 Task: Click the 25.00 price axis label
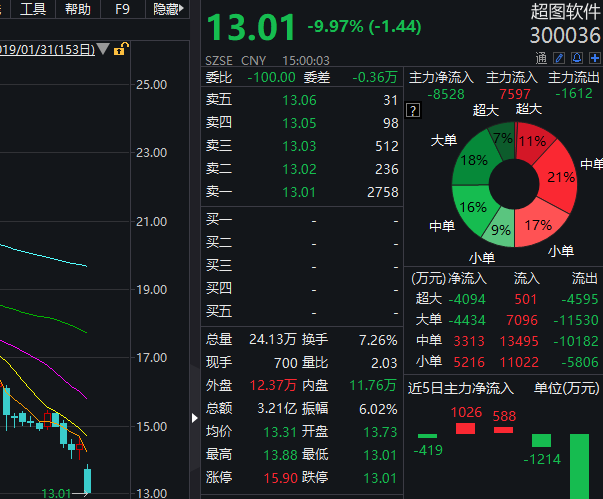point(152,85)
